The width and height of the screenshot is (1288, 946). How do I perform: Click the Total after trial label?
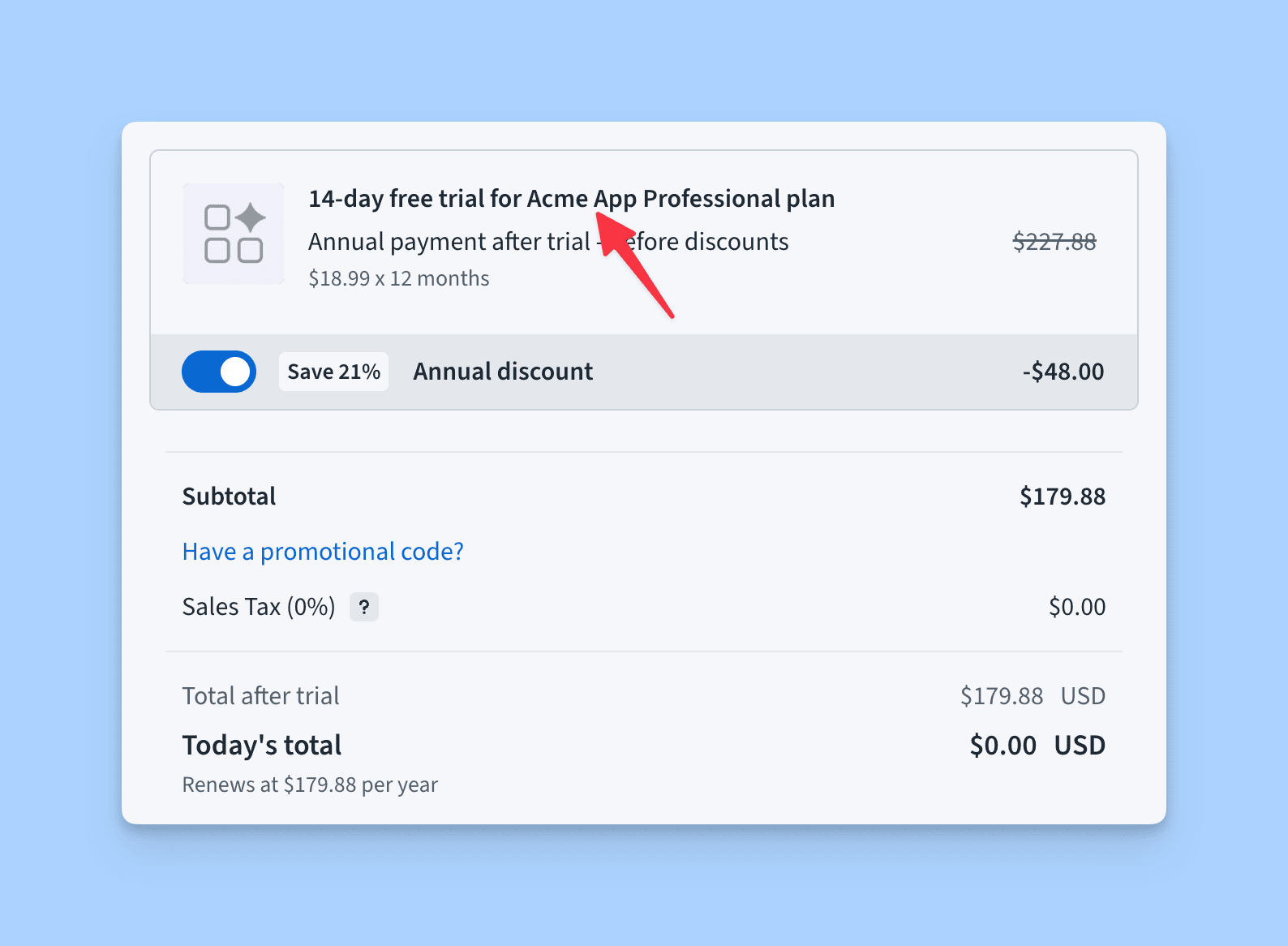260,696
